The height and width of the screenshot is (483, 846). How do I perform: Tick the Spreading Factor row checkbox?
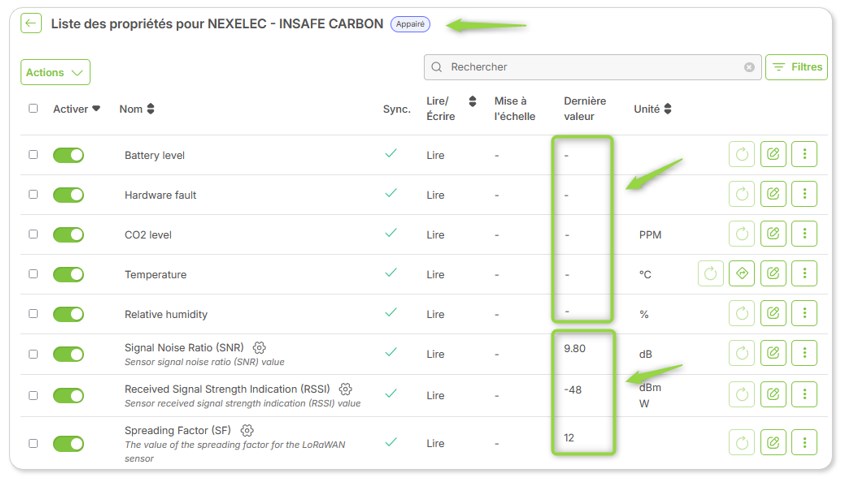pyautogui.click(x=33, y=444)
